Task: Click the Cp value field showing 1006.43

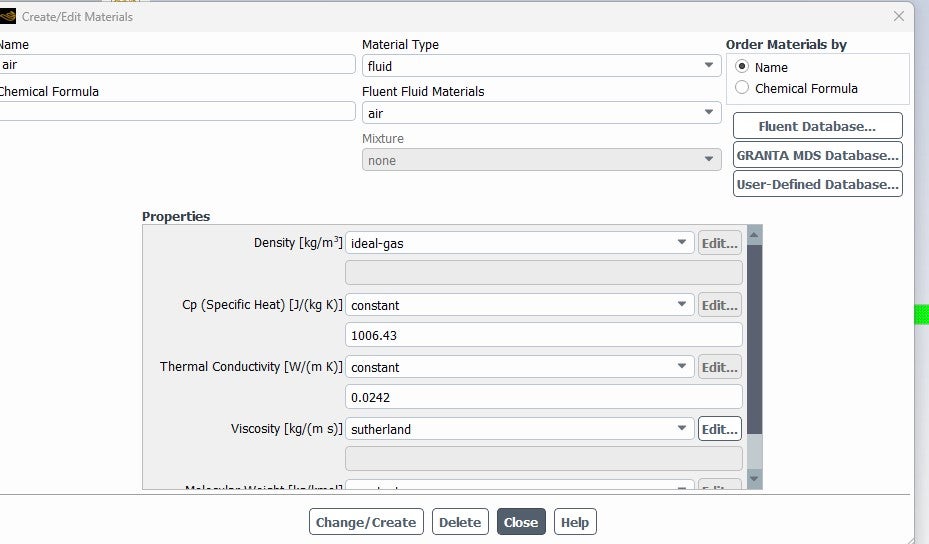Action: pos(544,335)
